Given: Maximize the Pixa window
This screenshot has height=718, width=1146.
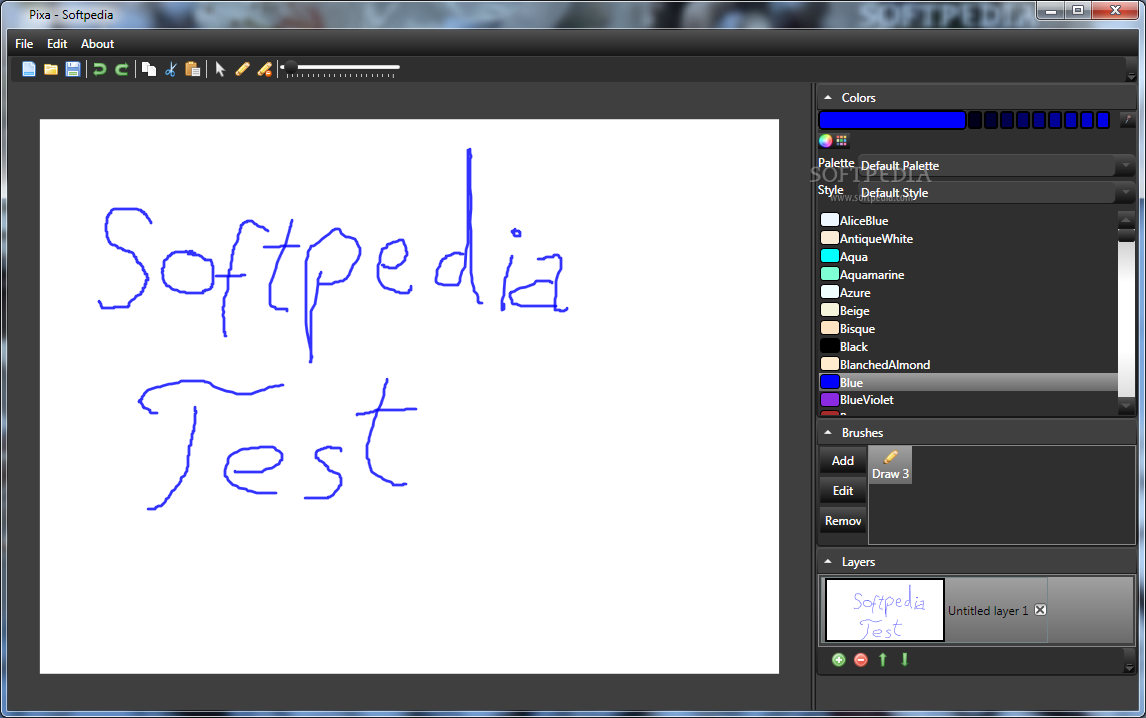Looking at the screenshot, I should 1078,11.
